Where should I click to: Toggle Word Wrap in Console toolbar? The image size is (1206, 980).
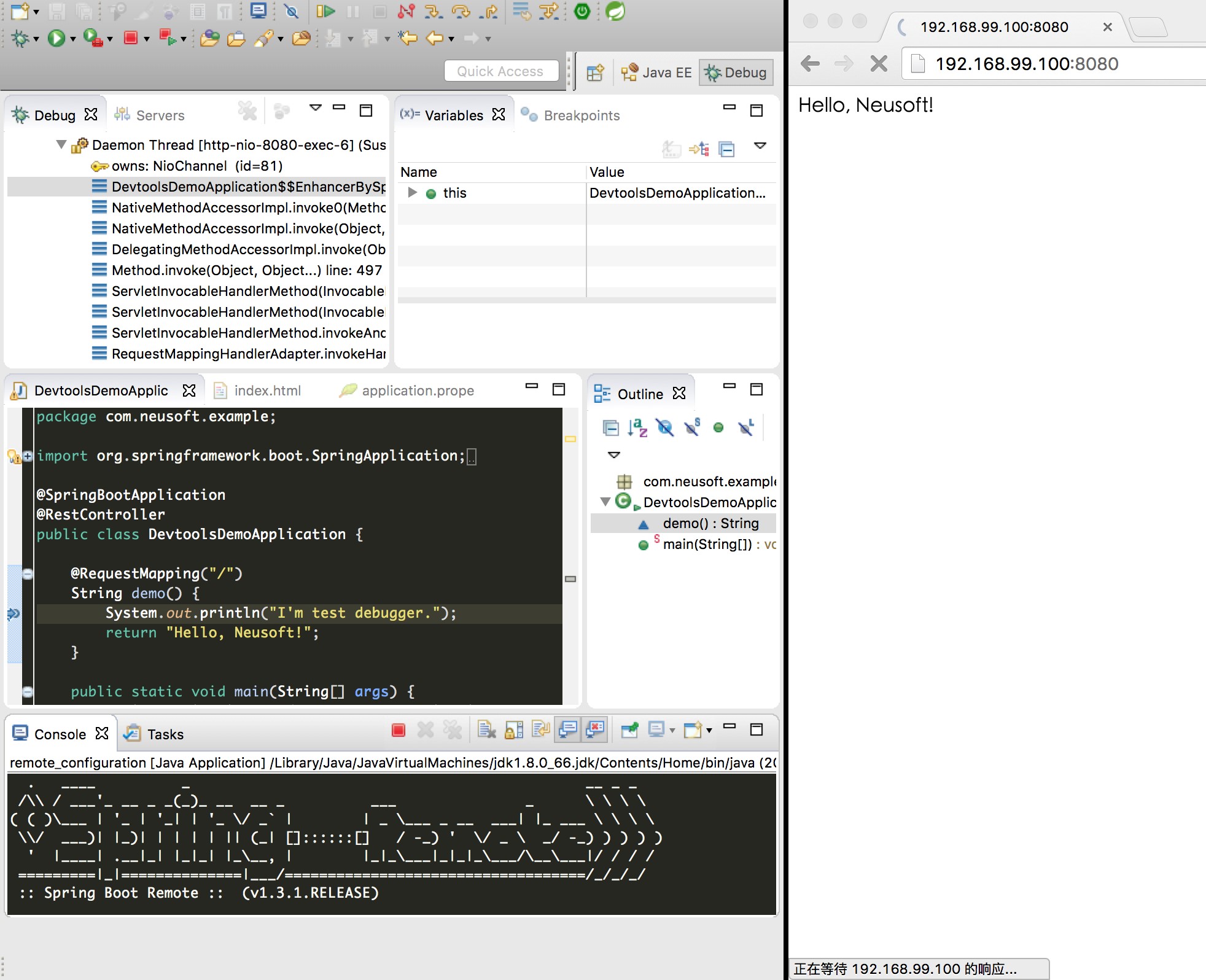point(541,729)
